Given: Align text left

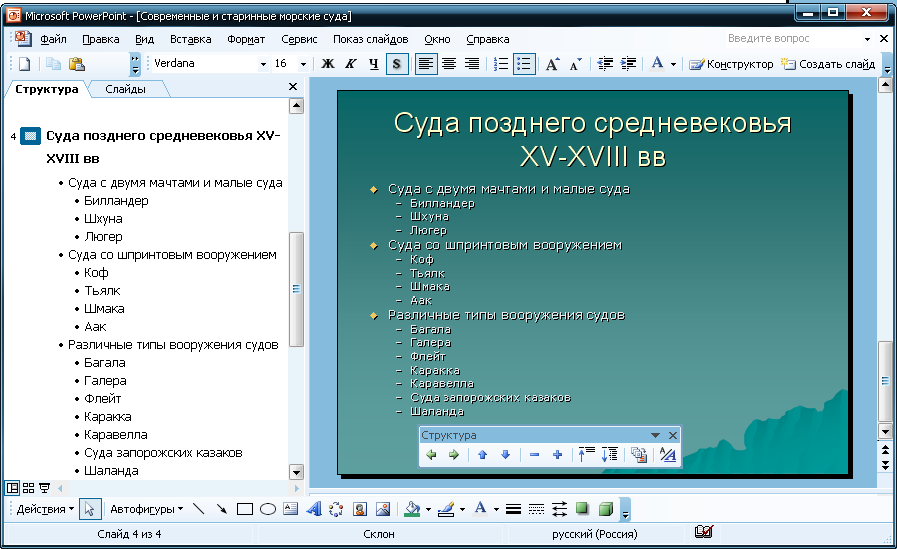Looking at the screenshot, I should pyautogui.click(x=426, y=63).
